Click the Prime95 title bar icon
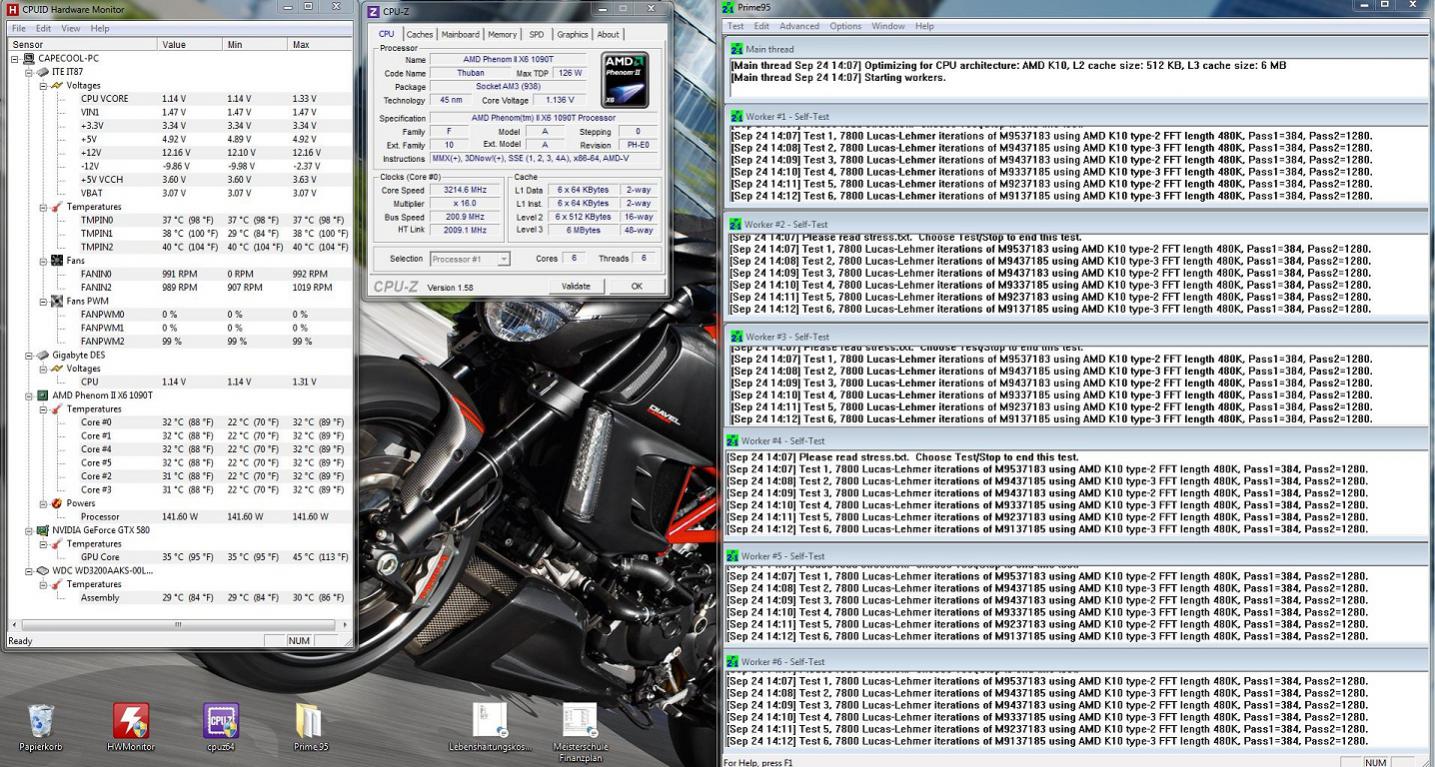Screen dimensions: 1435x767 (728, 9)
